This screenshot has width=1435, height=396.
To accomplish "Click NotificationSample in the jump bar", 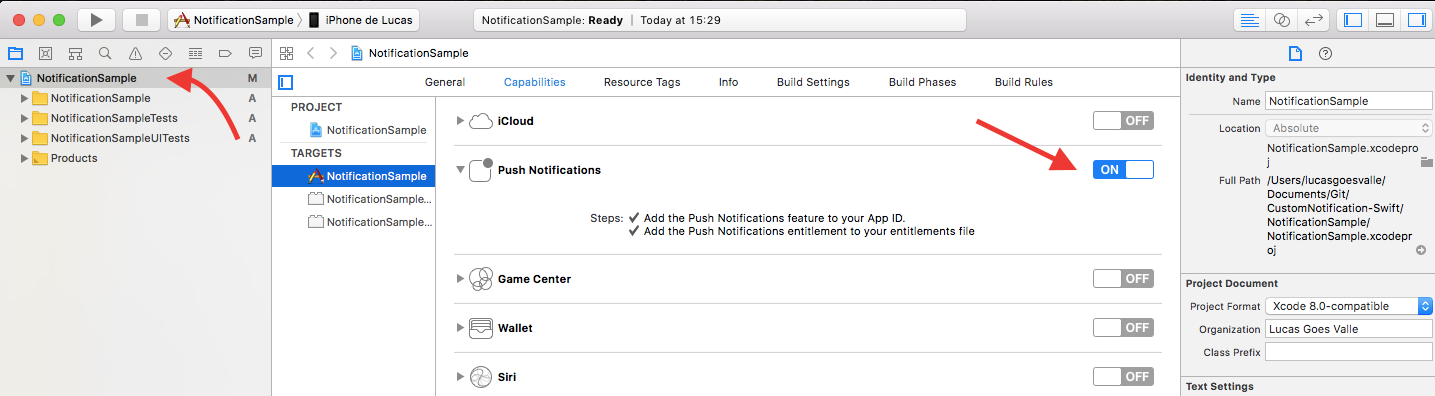I will click(410, 53).
